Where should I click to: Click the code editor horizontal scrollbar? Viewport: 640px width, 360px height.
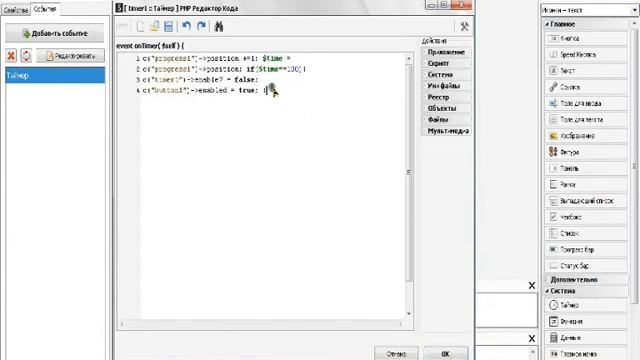261,324
